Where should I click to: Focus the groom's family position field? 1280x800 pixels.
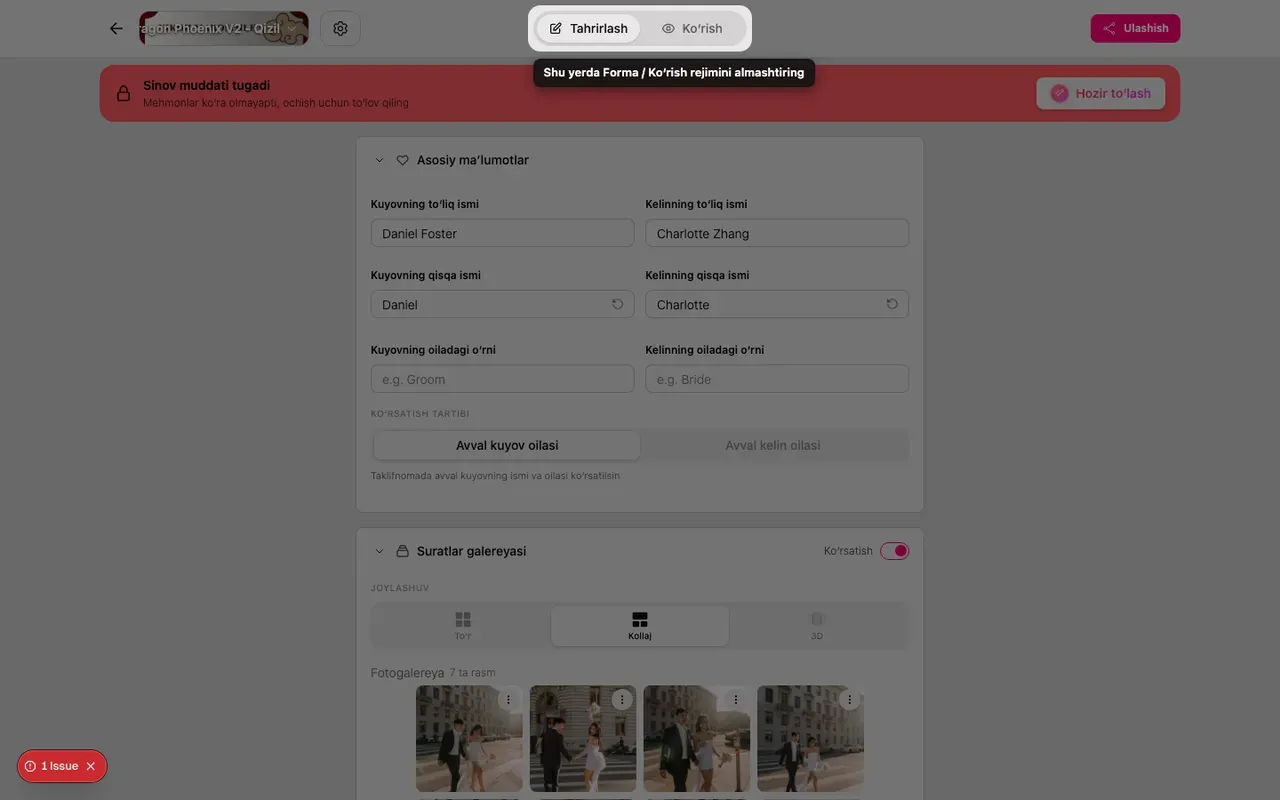502,379
